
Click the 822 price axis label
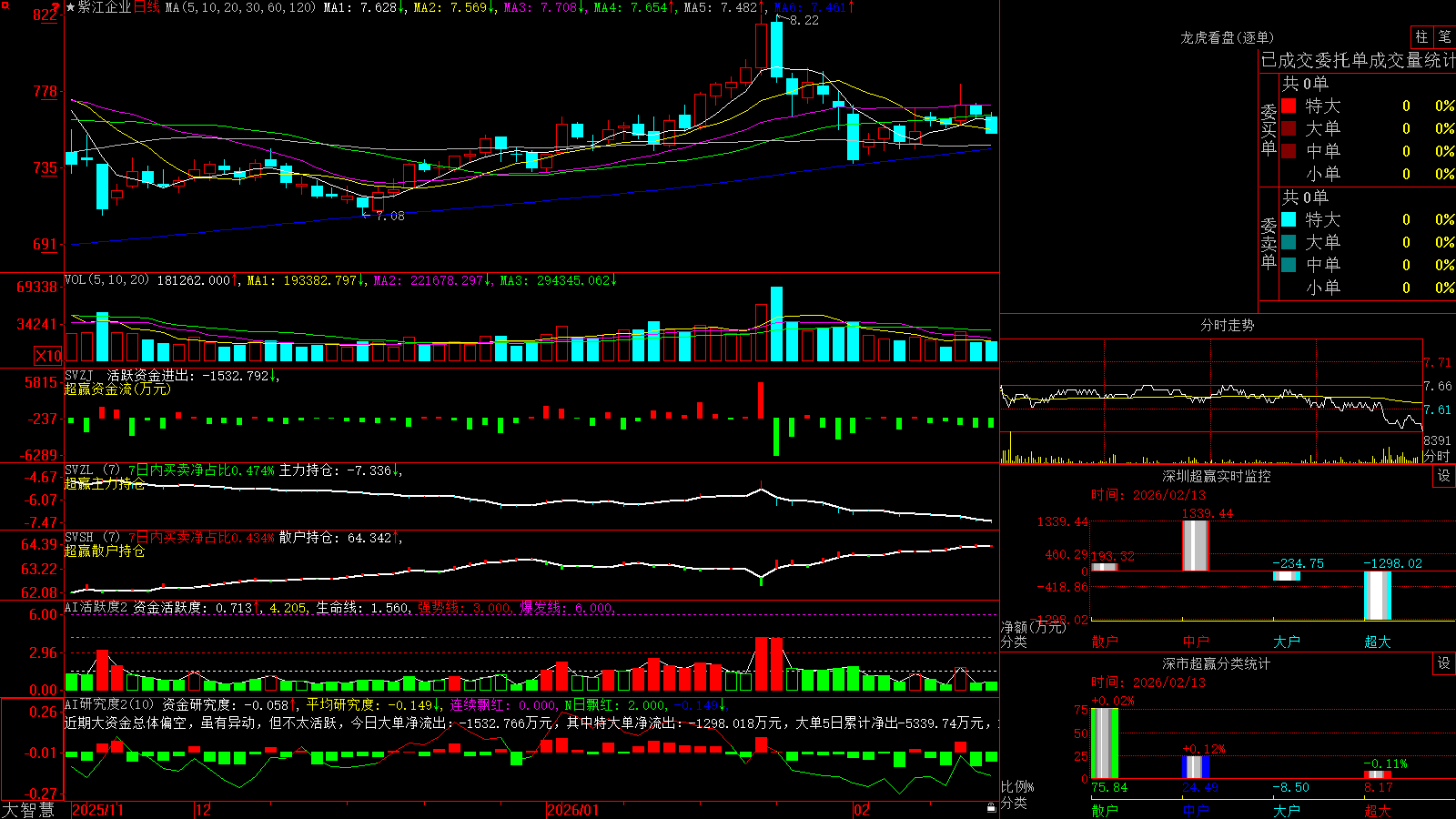click(x=45, y=15)
